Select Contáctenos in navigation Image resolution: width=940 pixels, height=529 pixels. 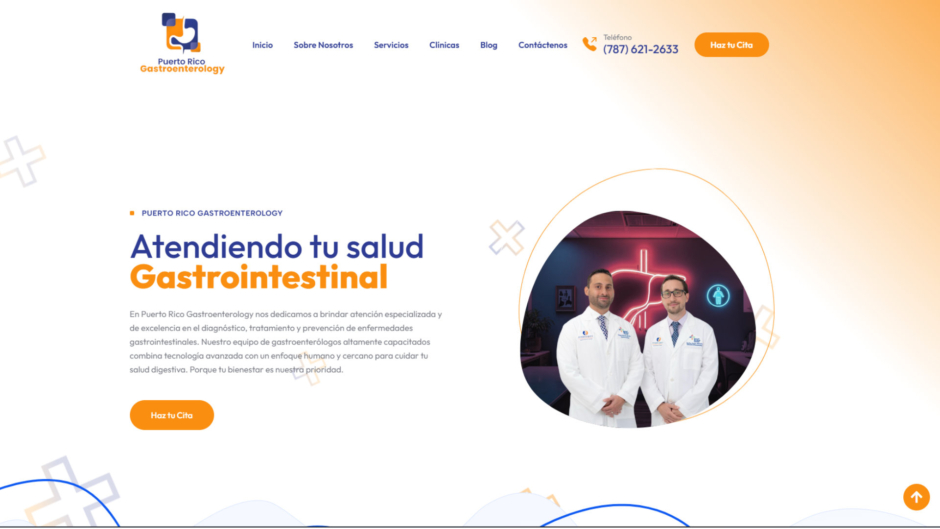543,45
